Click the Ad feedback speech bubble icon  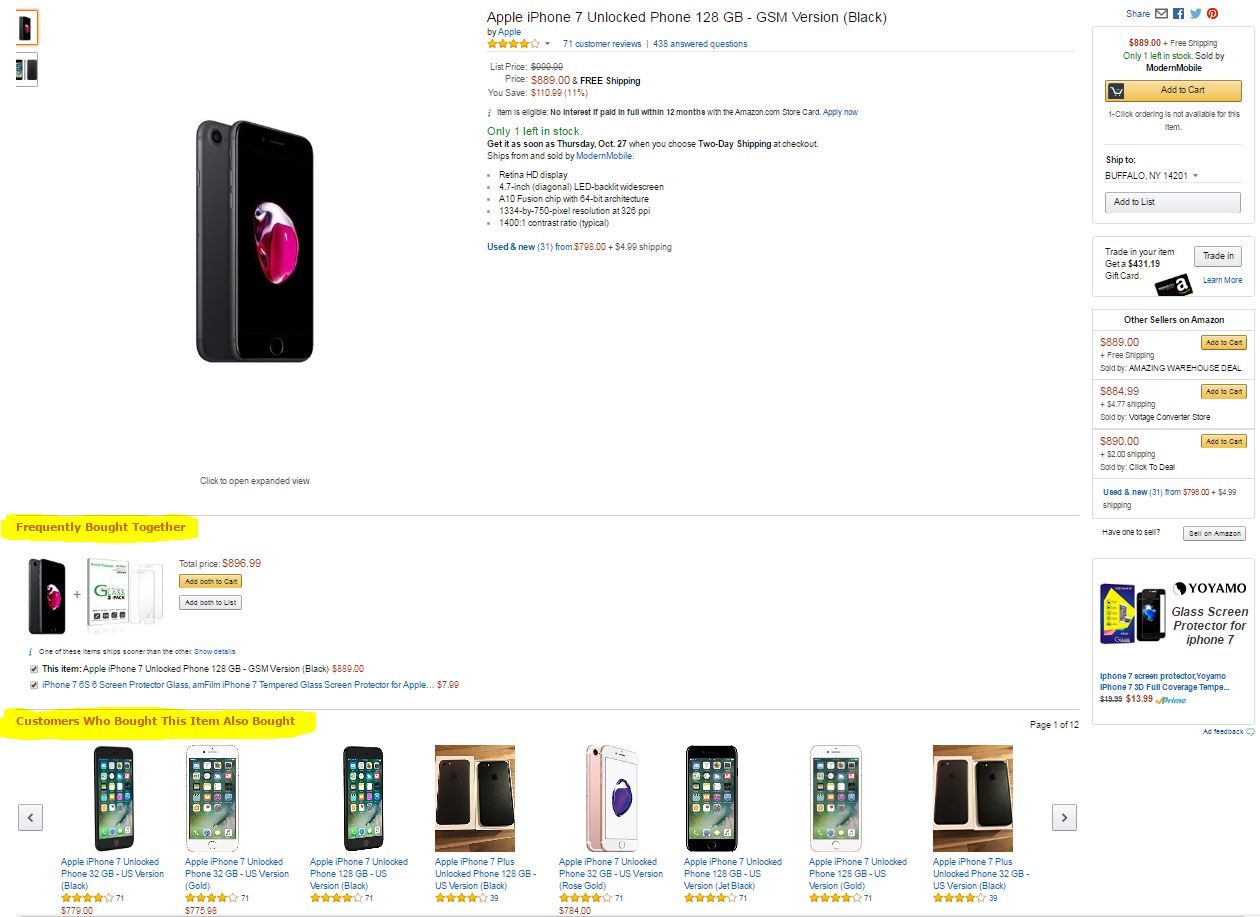[1250, 732]
